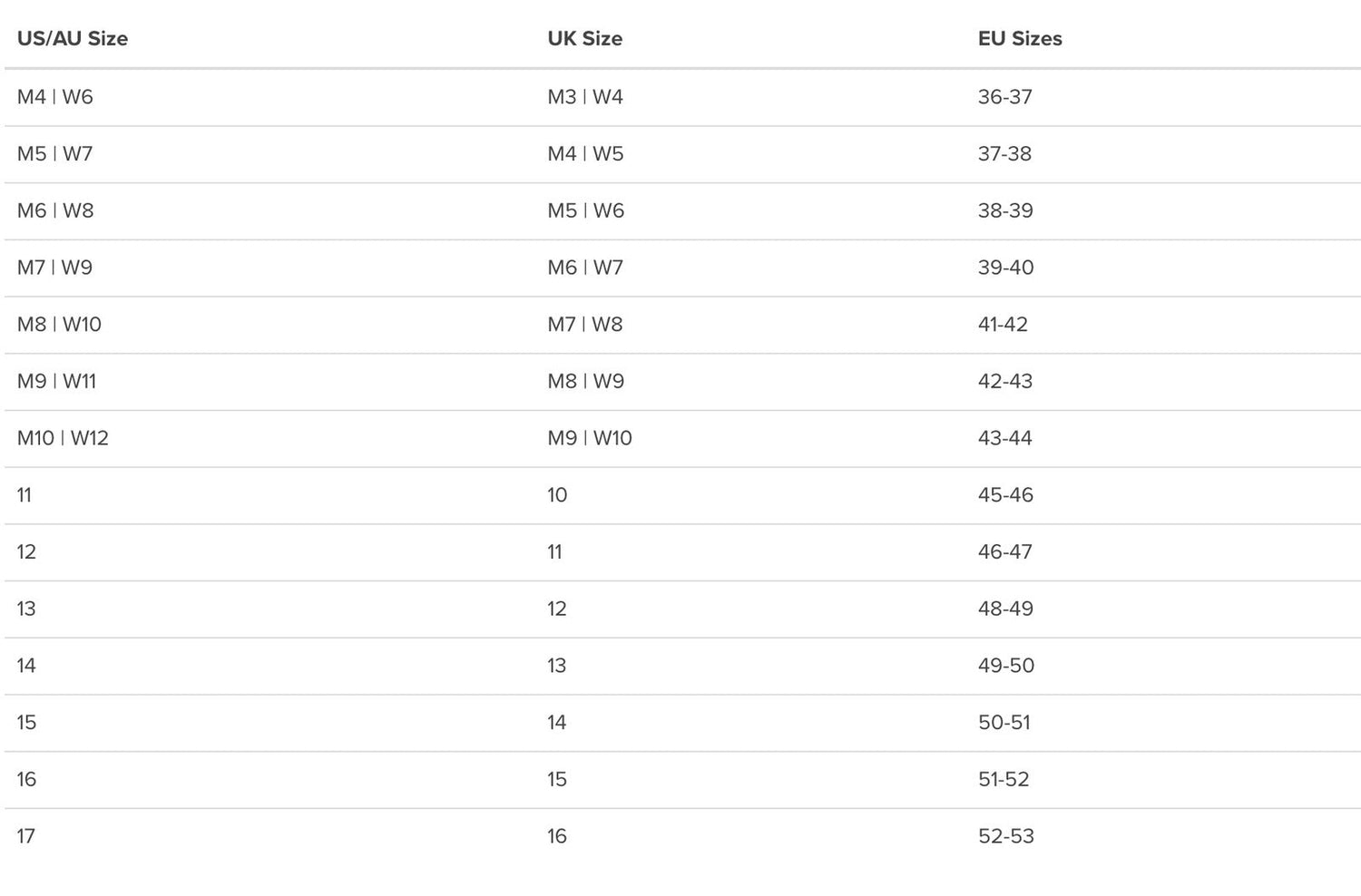Select the M4 | W6 size cell
The image size is (1361, 896).
coord(55,97)
